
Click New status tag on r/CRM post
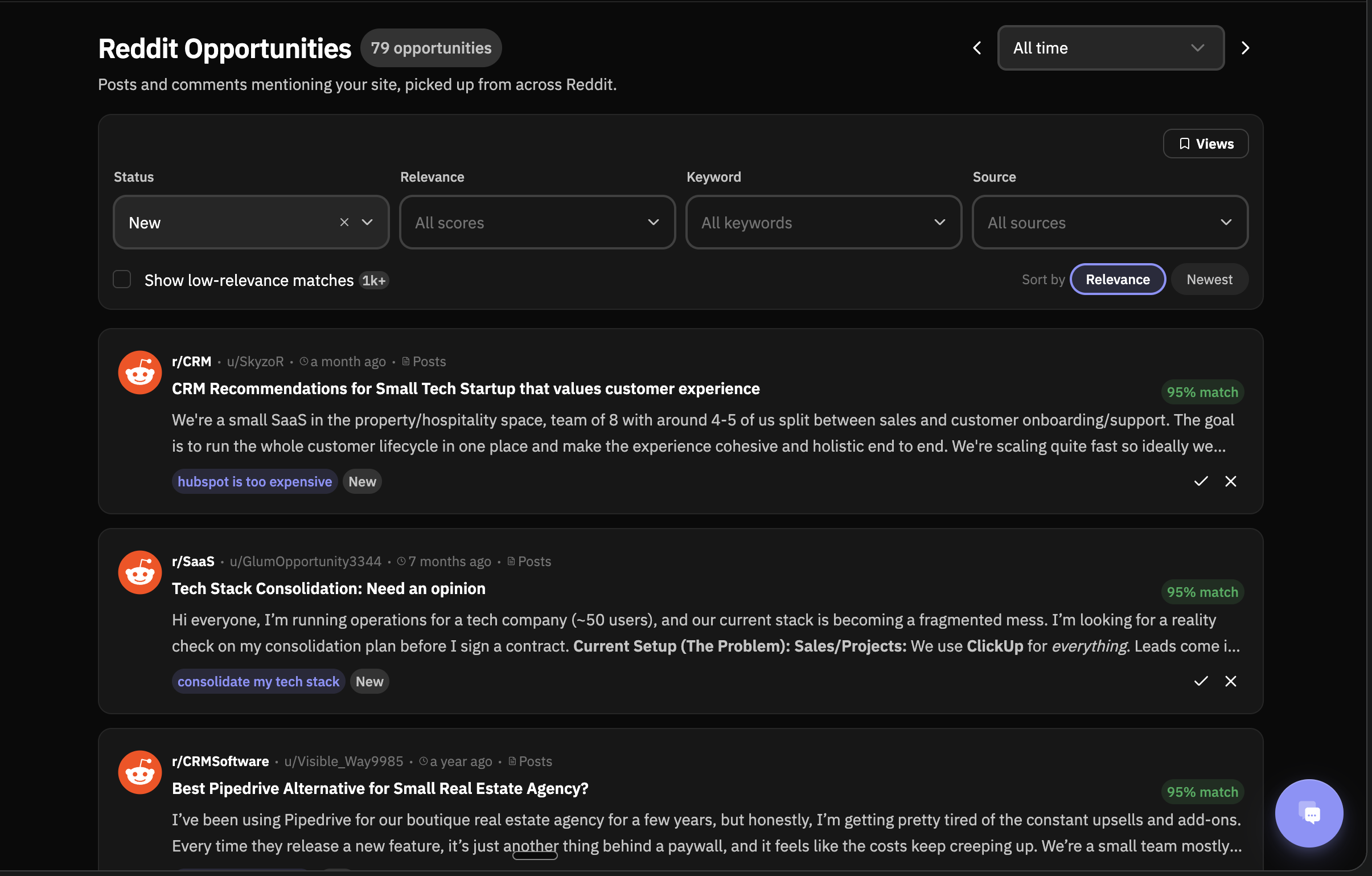[363, 482]
